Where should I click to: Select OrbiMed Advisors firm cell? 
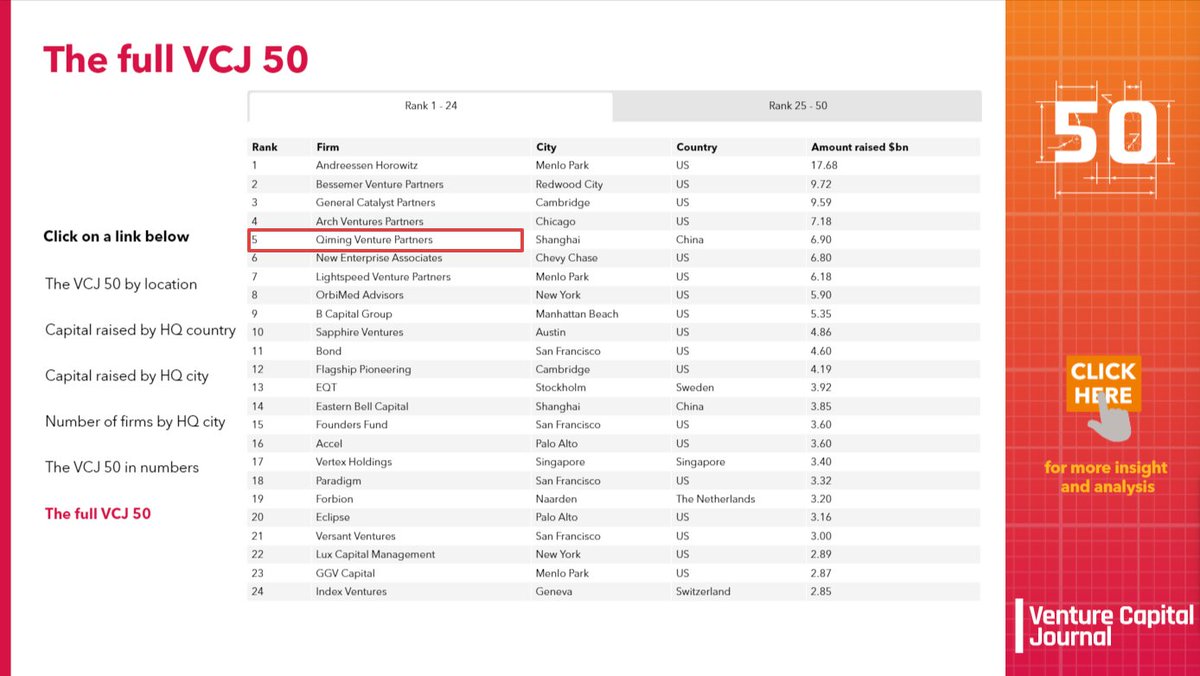click(362, 295)
